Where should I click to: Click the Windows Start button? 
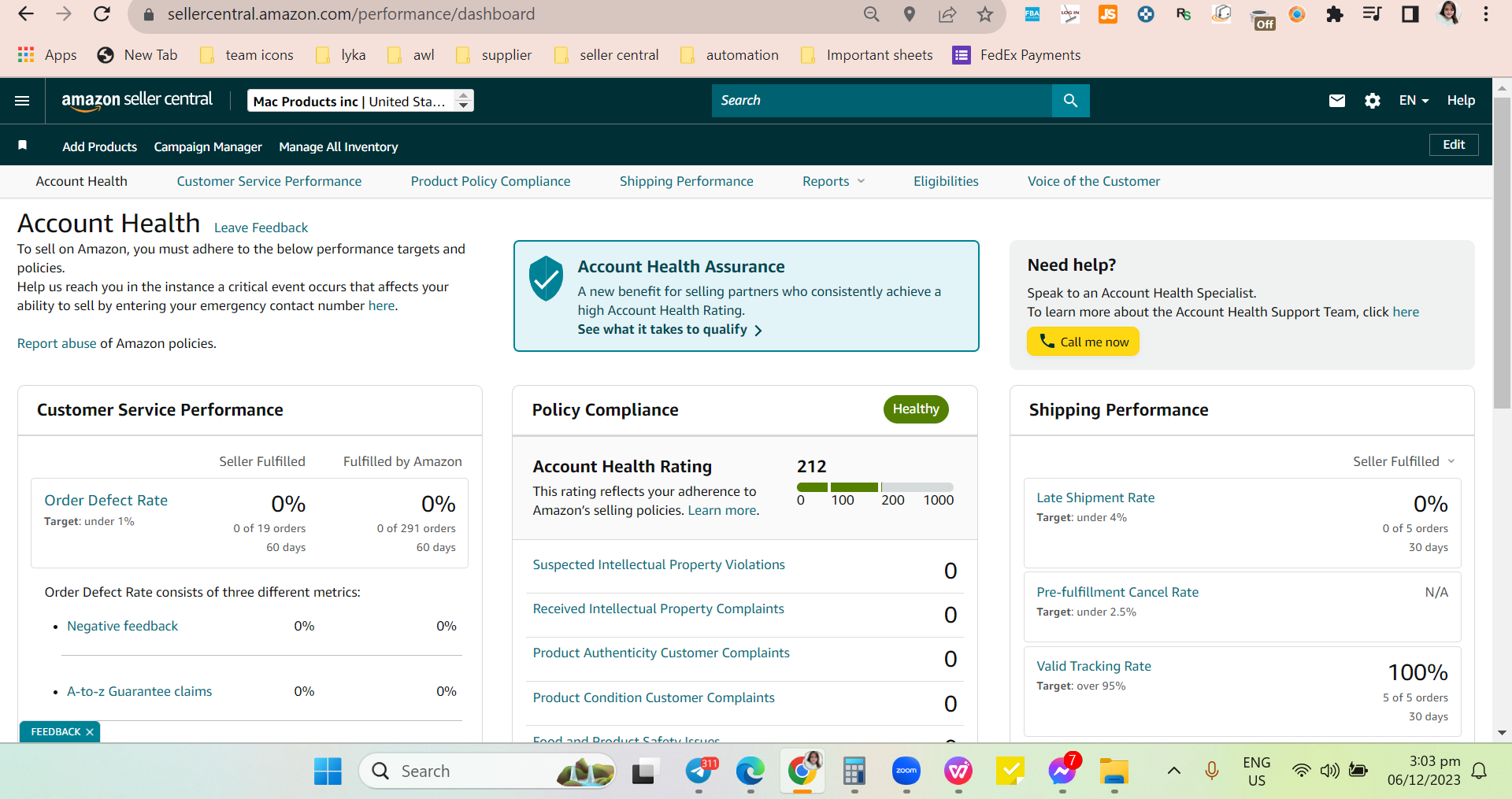(328, 771)
